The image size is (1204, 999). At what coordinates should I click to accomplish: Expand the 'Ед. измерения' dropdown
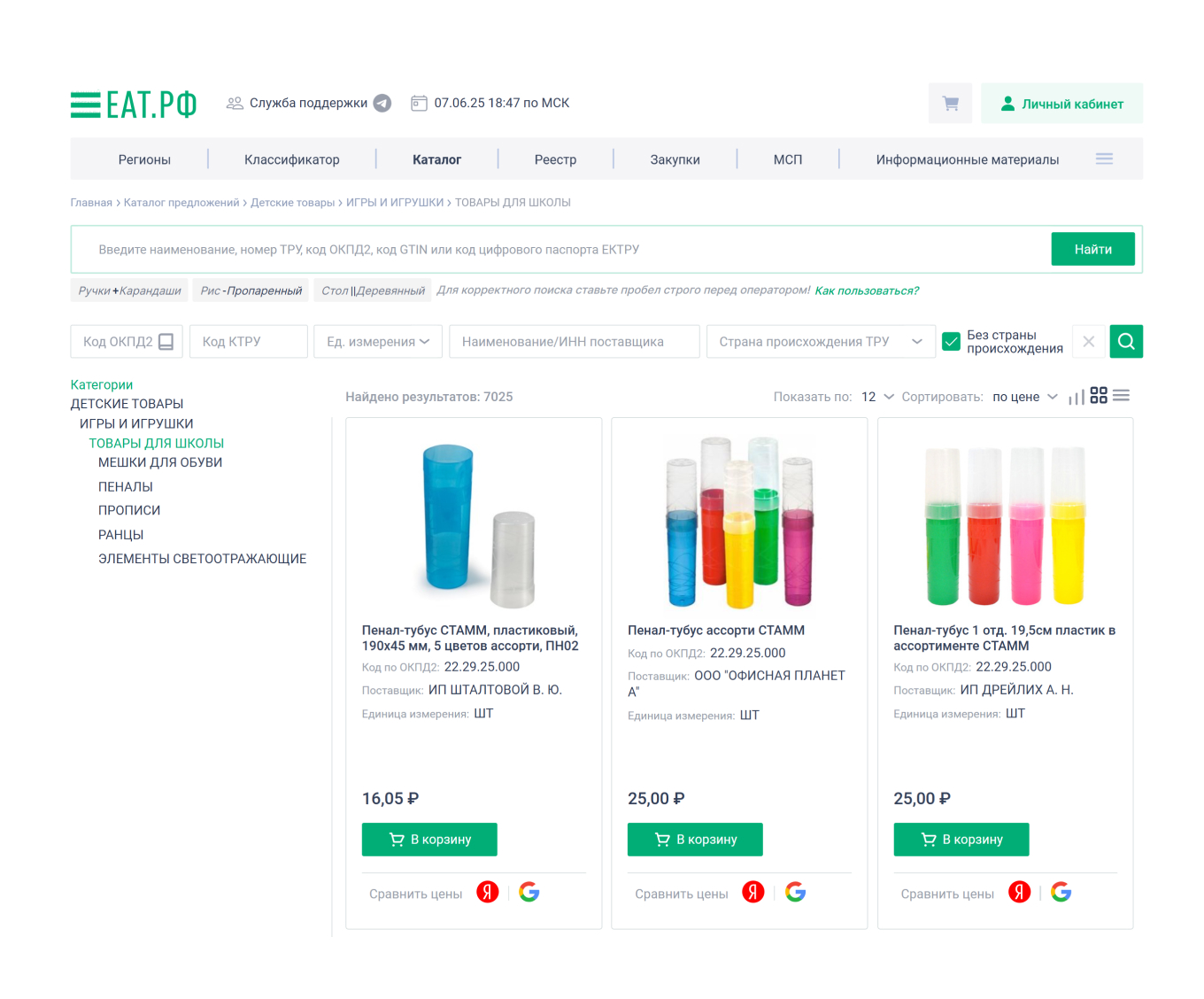(378, 342)
